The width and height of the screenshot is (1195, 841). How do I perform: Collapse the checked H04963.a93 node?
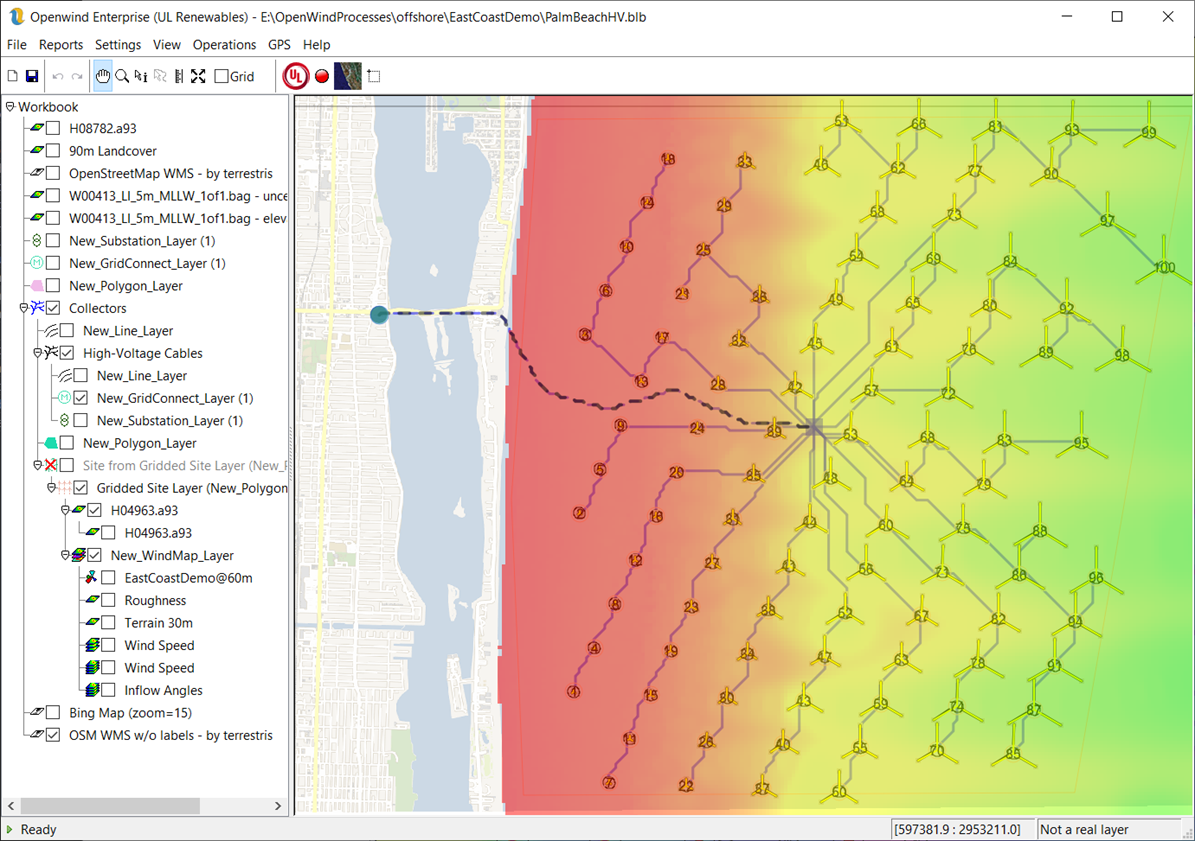65,510
